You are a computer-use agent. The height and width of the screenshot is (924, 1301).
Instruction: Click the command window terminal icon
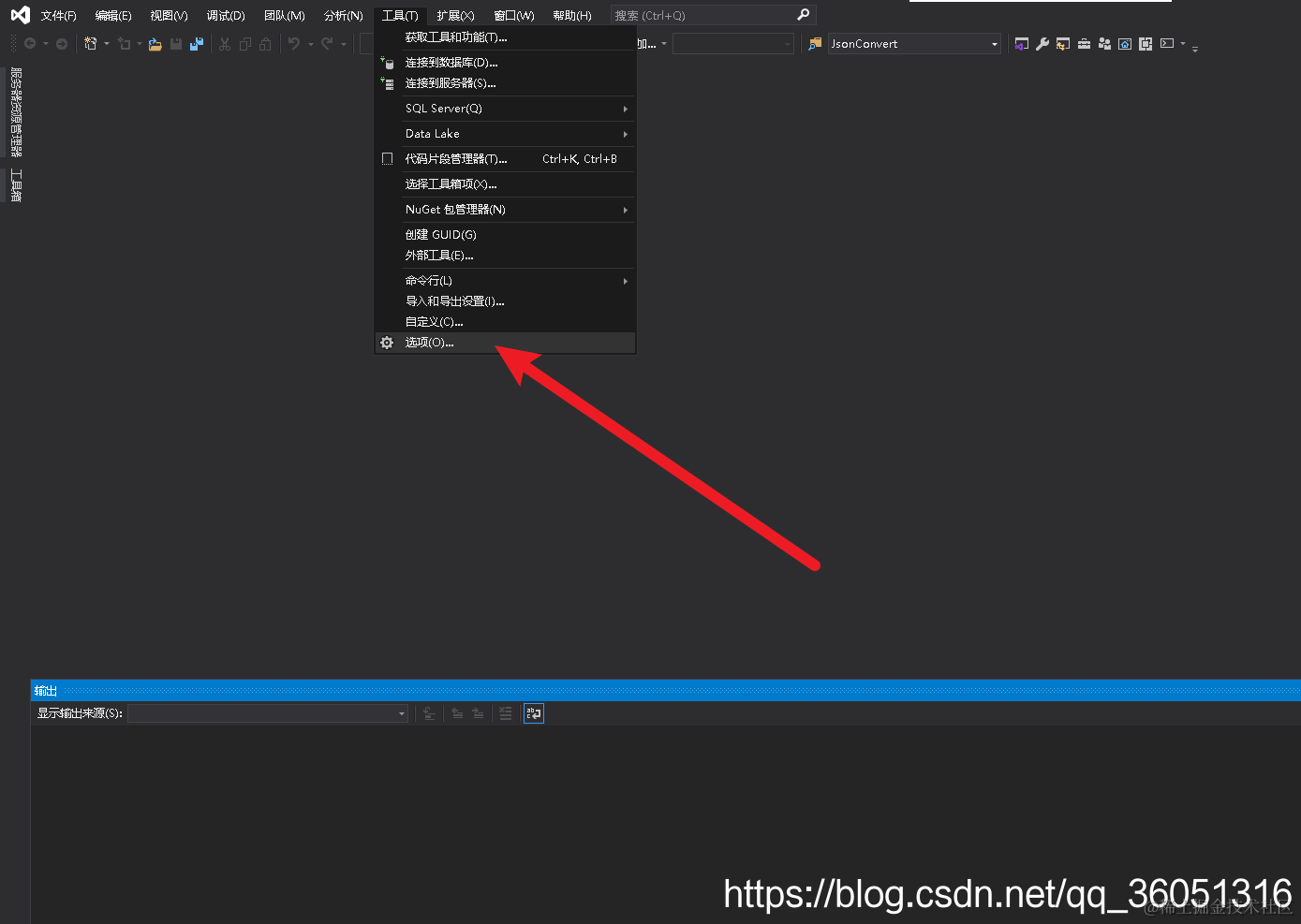pyautogui.click(x=1167, y=43)
